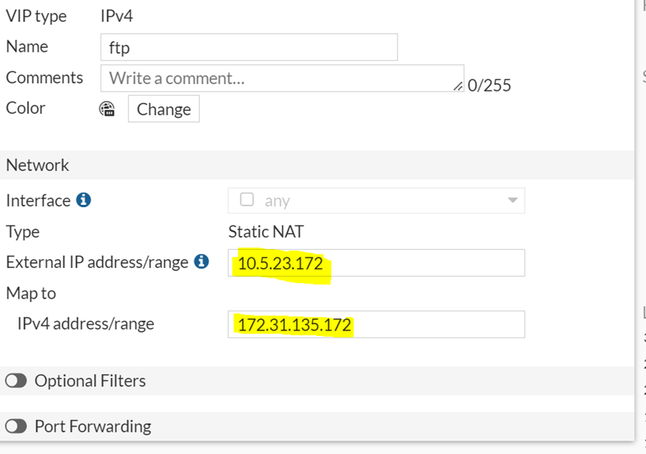
Task: Click the Optional Filters label text
Action: 90,381
